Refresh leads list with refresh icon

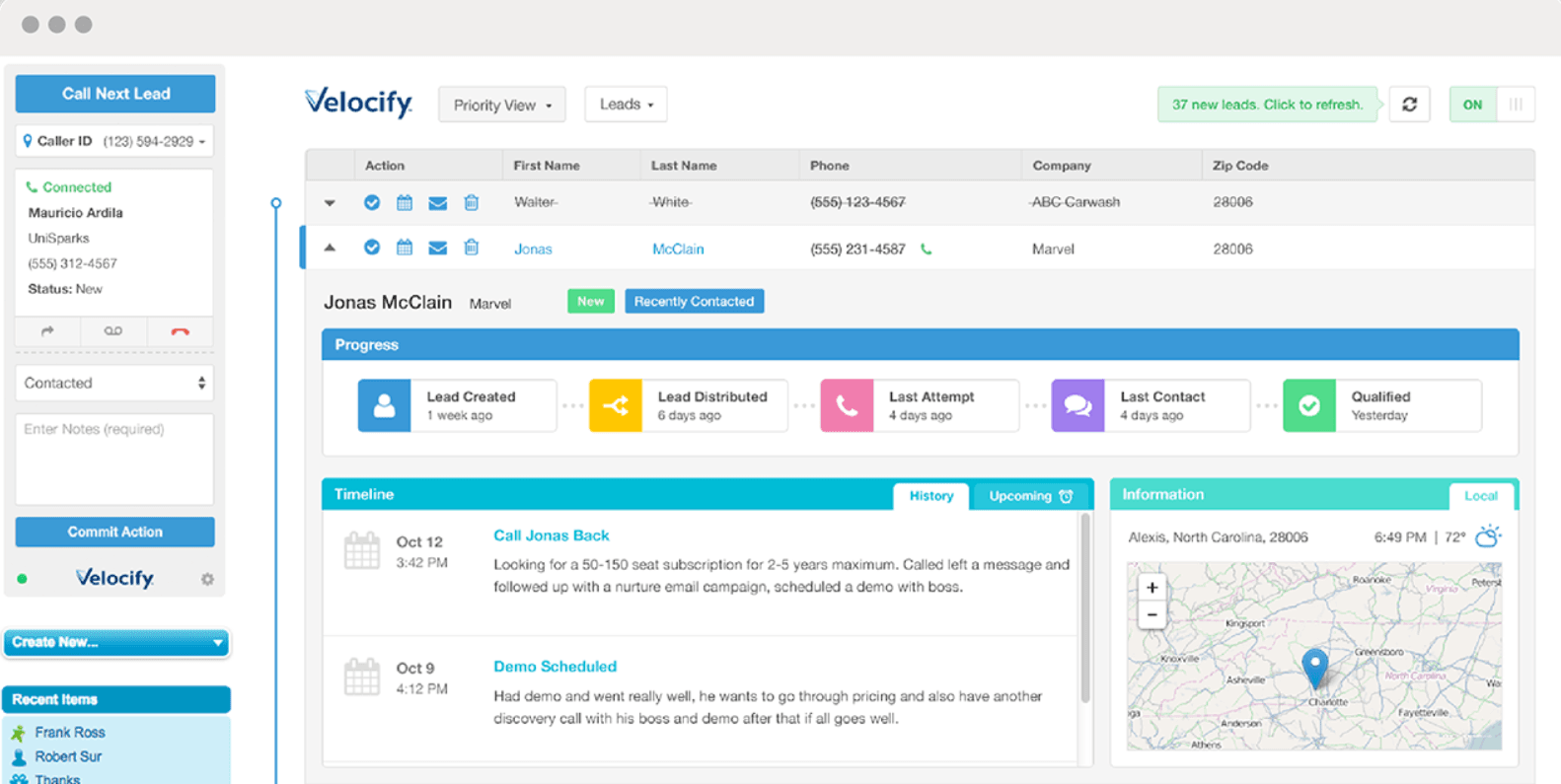point(1409,105)
